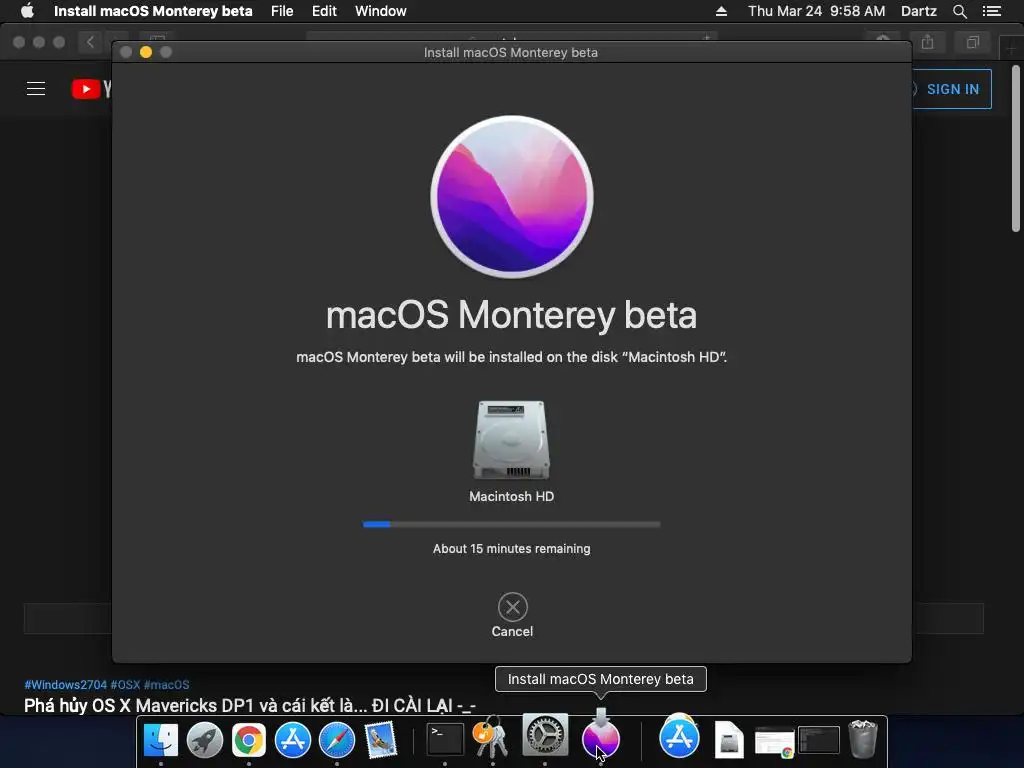Open Terminal from the Dock

(445, 739)
